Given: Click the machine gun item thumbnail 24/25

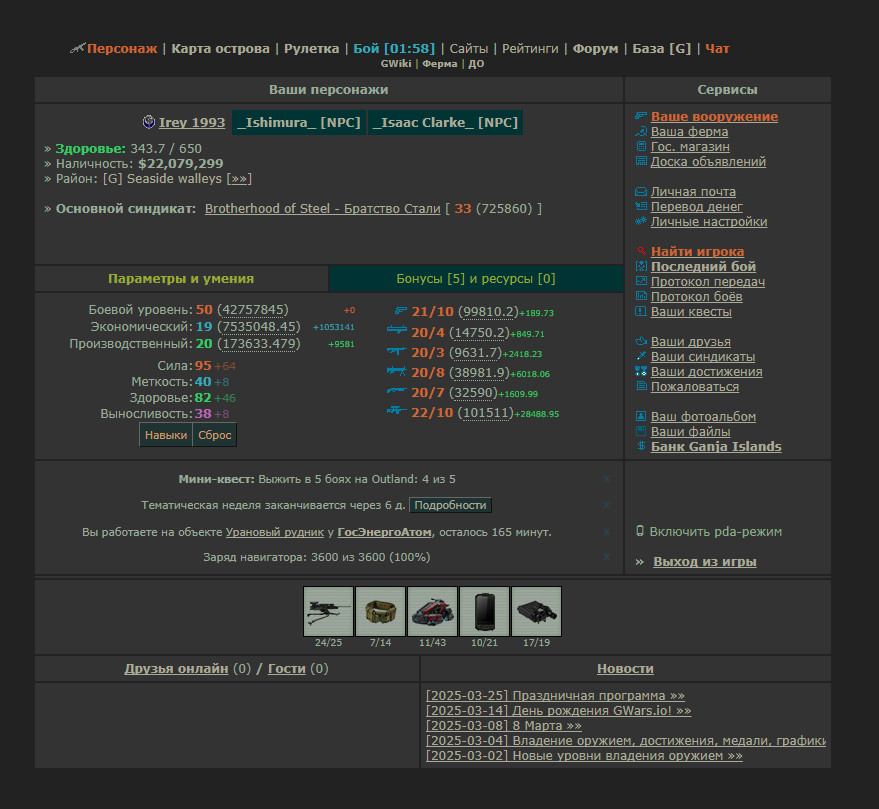Looking at the screenshot, I should click(328, 611).
